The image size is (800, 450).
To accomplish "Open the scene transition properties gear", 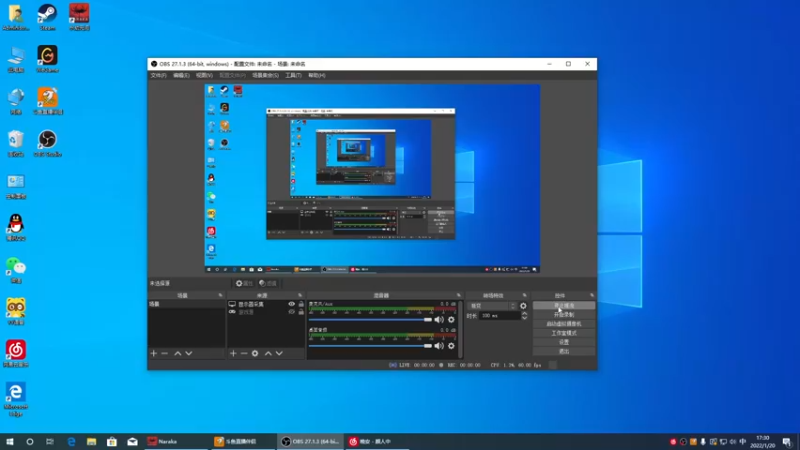I will coord(523,306).
